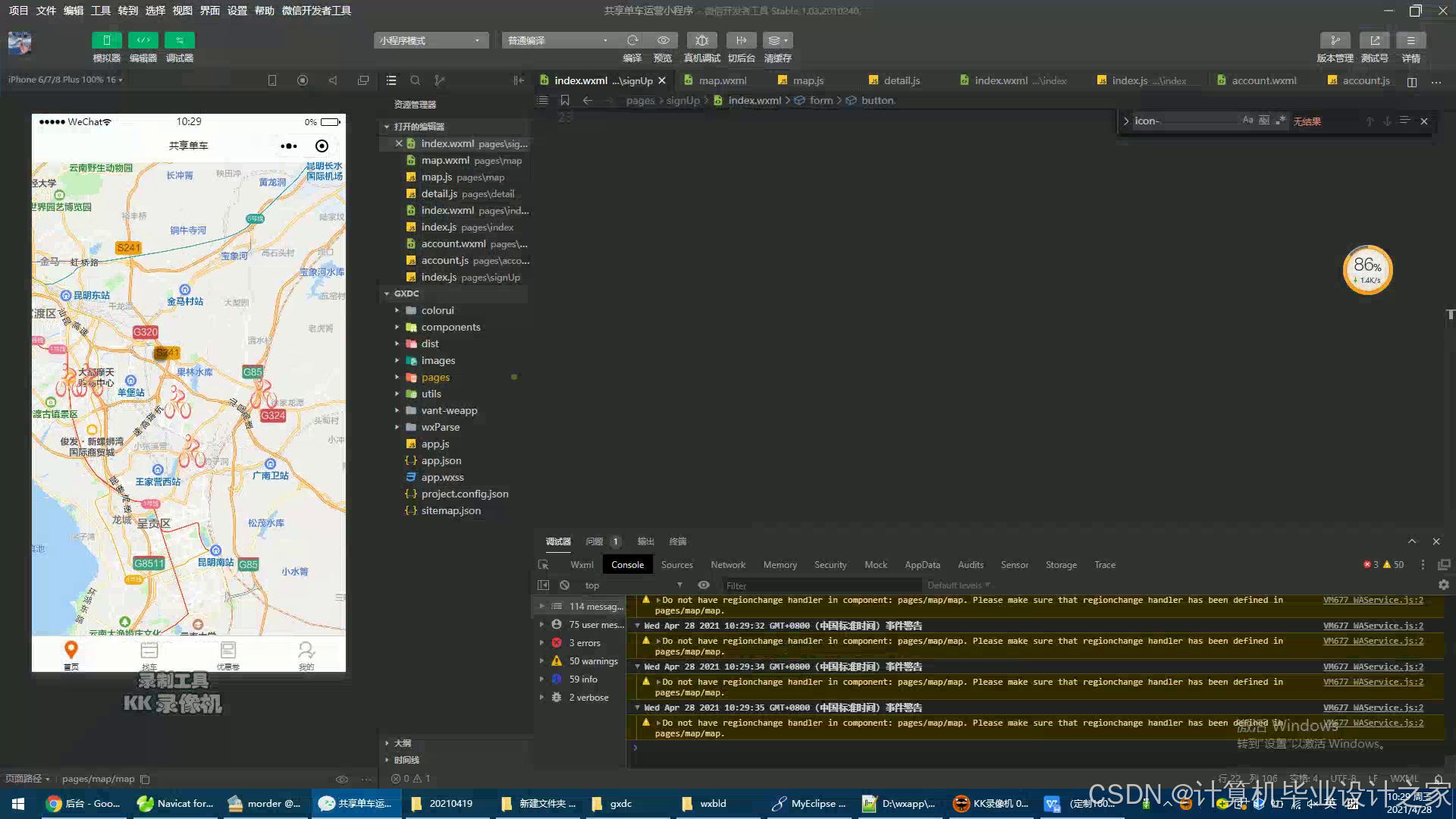The image size is (1456, 819).
Task: Click the console Filter input field
Action: [819, 585]
